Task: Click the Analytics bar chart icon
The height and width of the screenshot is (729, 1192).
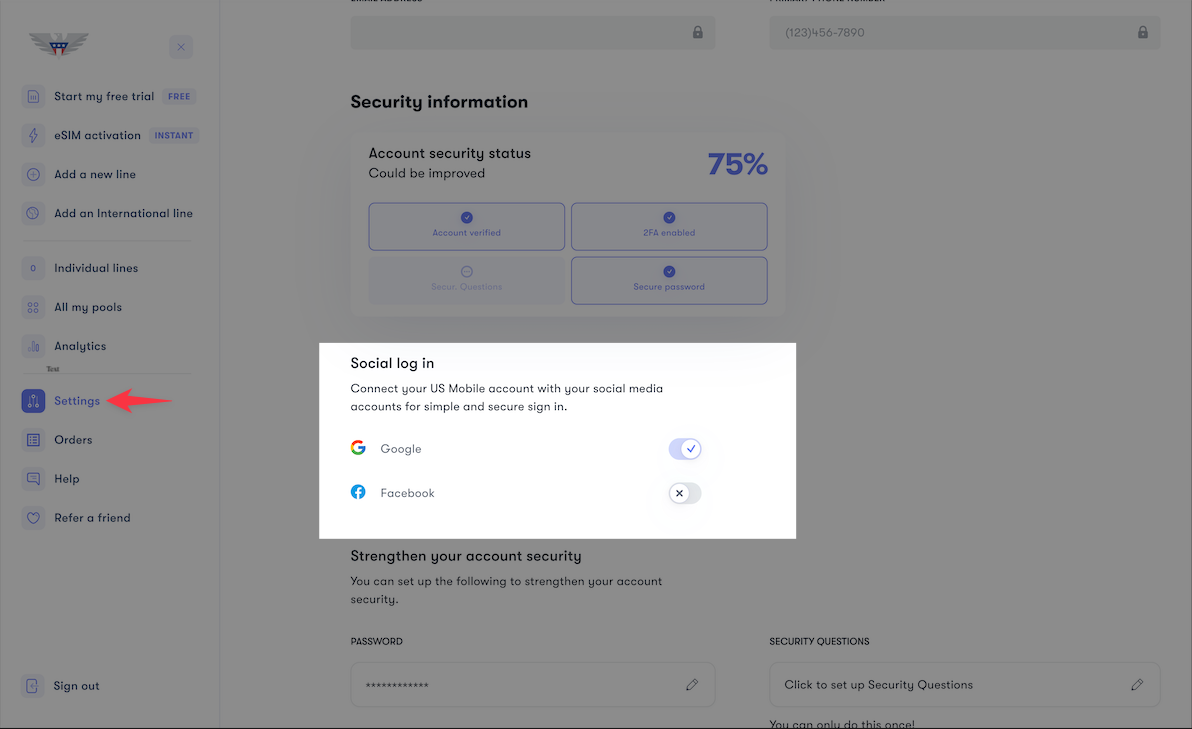Action: coord(32,345)
